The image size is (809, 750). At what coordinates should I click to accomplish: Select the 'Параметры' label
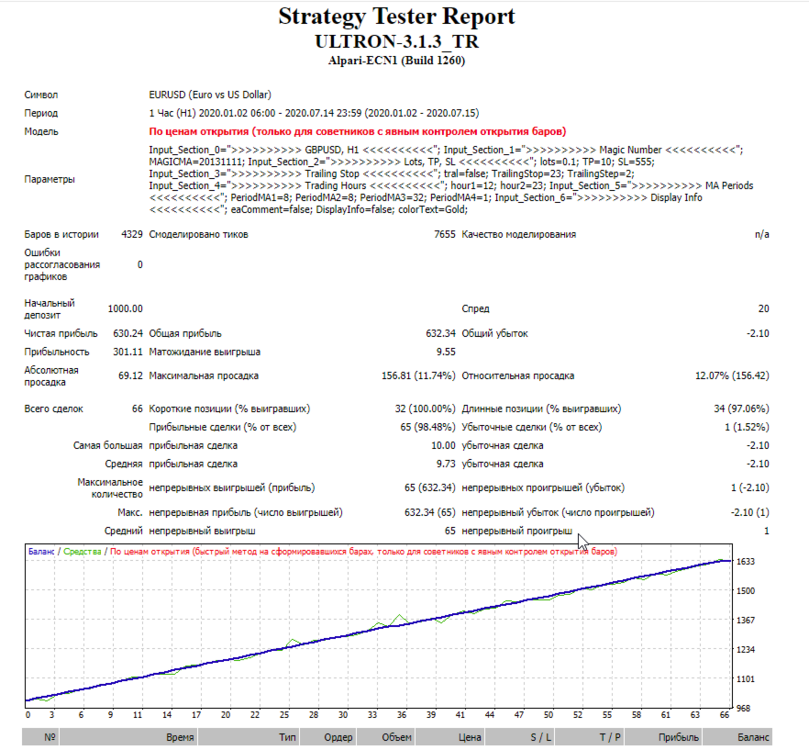50,180
